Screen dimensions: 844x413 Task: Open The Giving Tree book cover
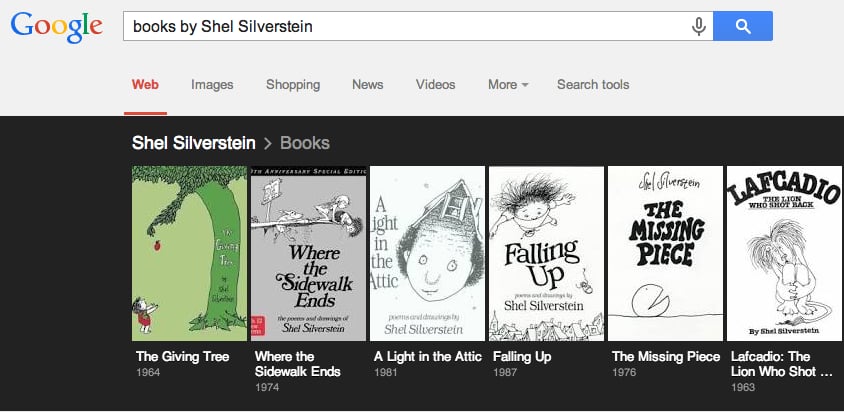click(x=189, y=253)
